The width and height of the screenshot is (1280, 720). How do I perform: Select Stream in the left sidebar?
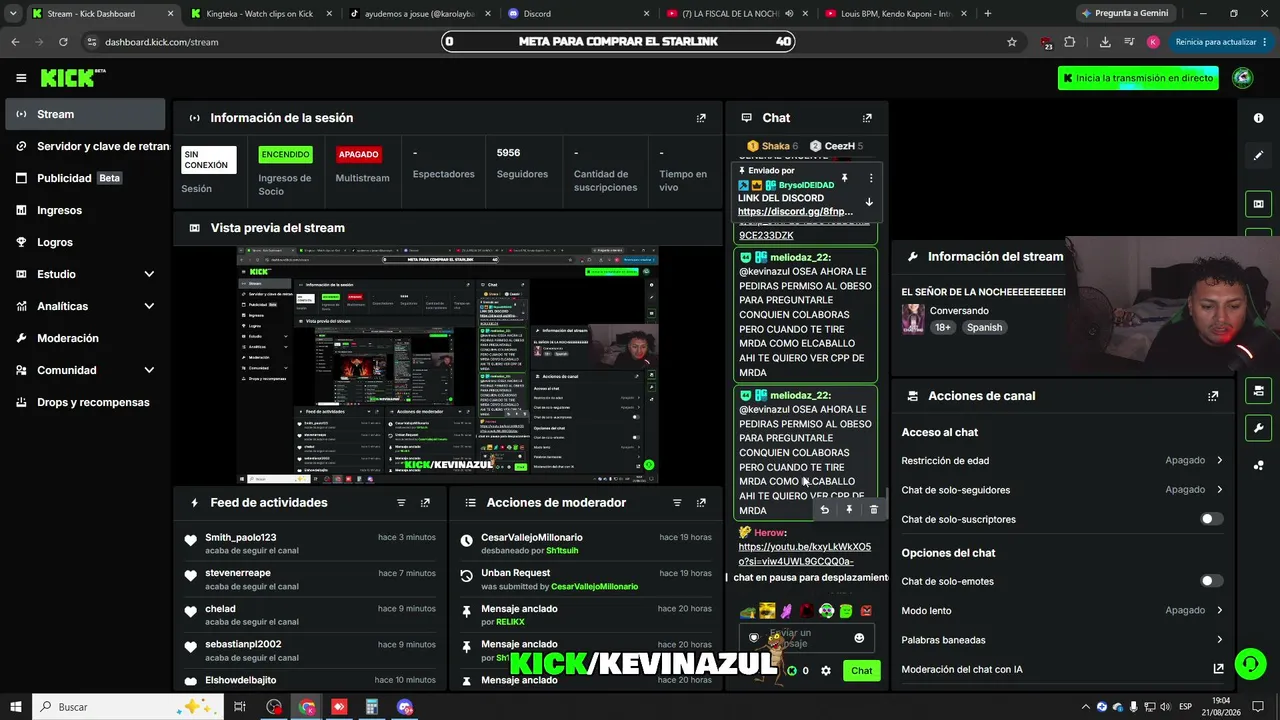85,114
